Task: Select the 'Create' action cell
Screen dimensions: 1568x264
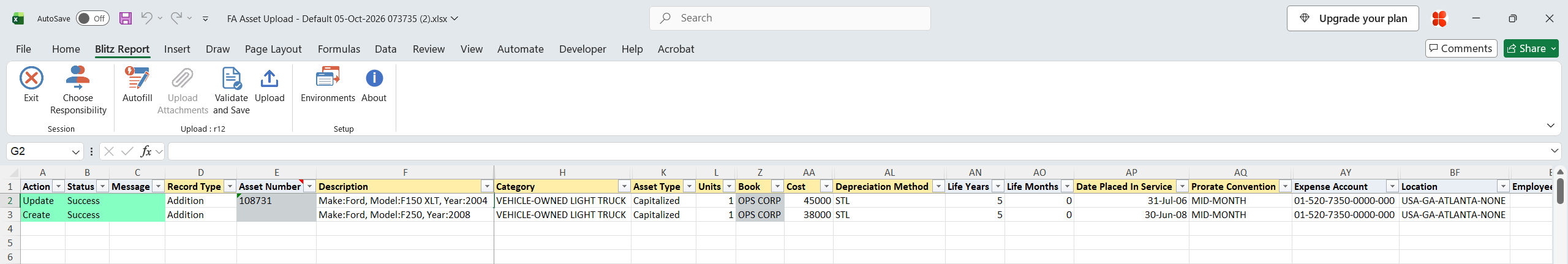Action: click(x=42, y=215)
